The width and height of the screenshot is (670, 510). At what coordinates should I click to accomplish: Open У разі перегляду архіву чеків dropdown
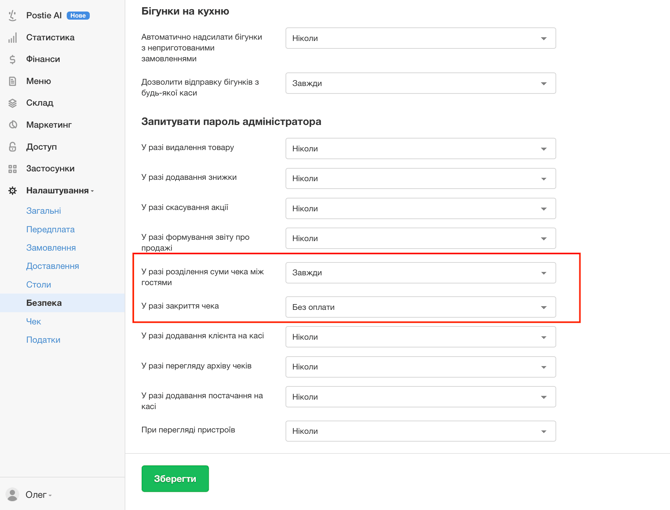(420, 367)
